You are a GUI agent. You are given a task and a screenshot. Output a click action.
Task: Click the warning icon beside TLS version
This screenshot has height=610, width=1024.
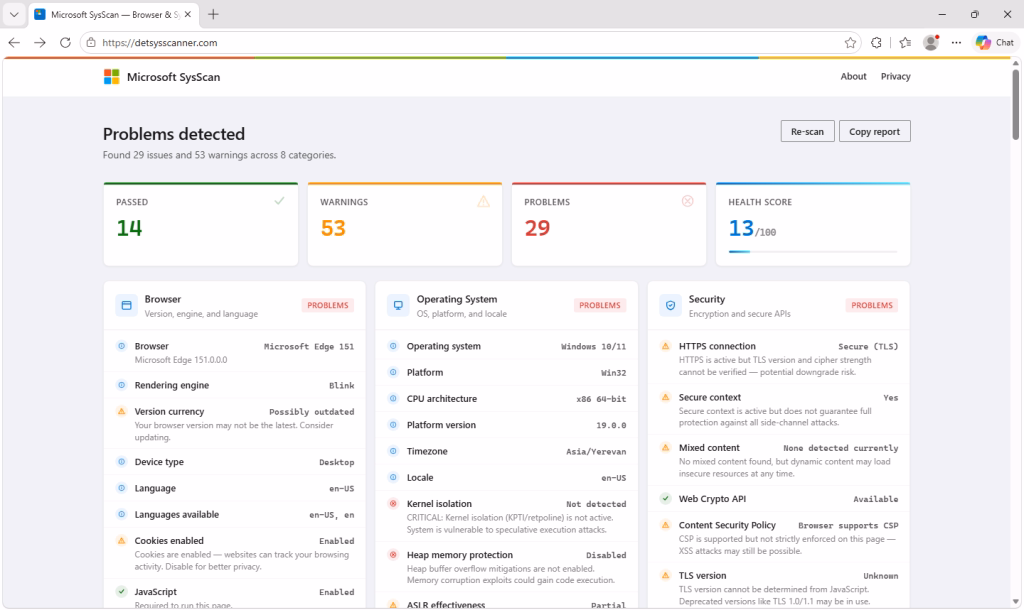pos(665,575)
